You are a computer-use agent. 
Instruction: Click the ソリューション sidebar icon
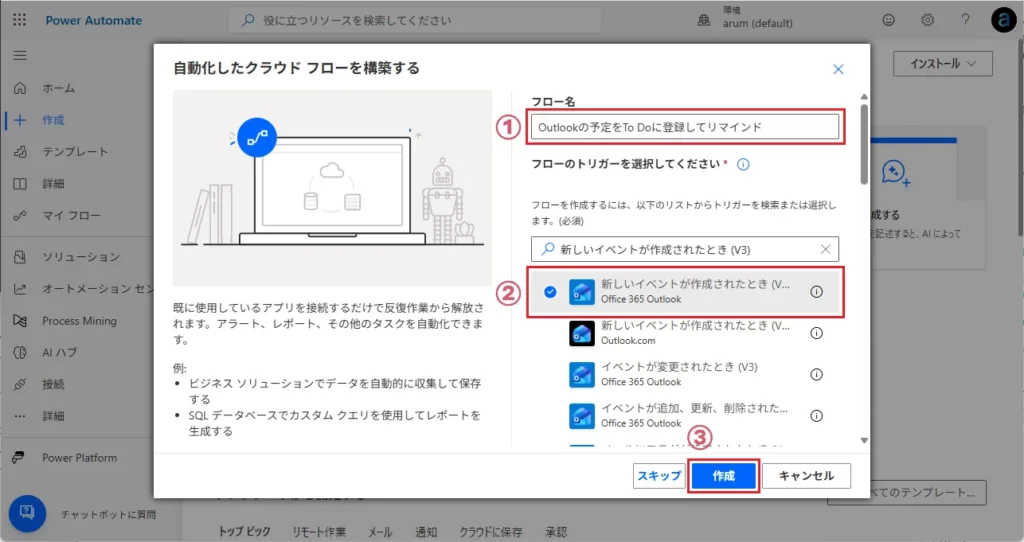tap(20, 257)
